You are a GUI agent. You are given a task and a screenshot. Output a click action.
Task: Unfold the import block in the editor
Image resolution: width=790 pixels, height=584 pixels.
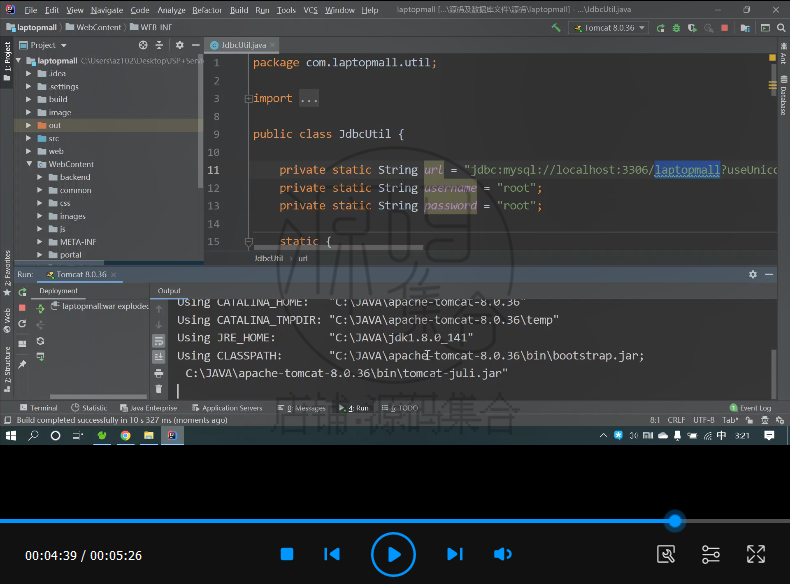[x=248, y=99]
